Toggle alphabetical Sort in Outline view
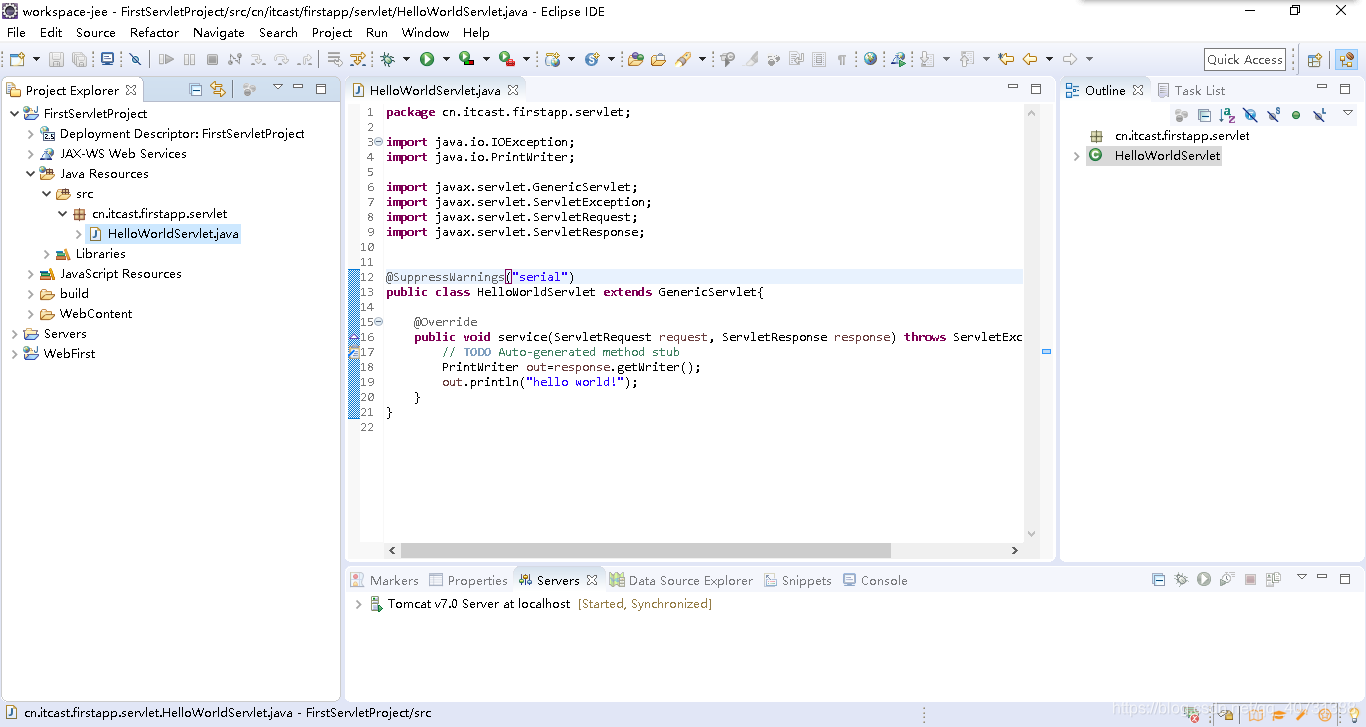 1227,115
